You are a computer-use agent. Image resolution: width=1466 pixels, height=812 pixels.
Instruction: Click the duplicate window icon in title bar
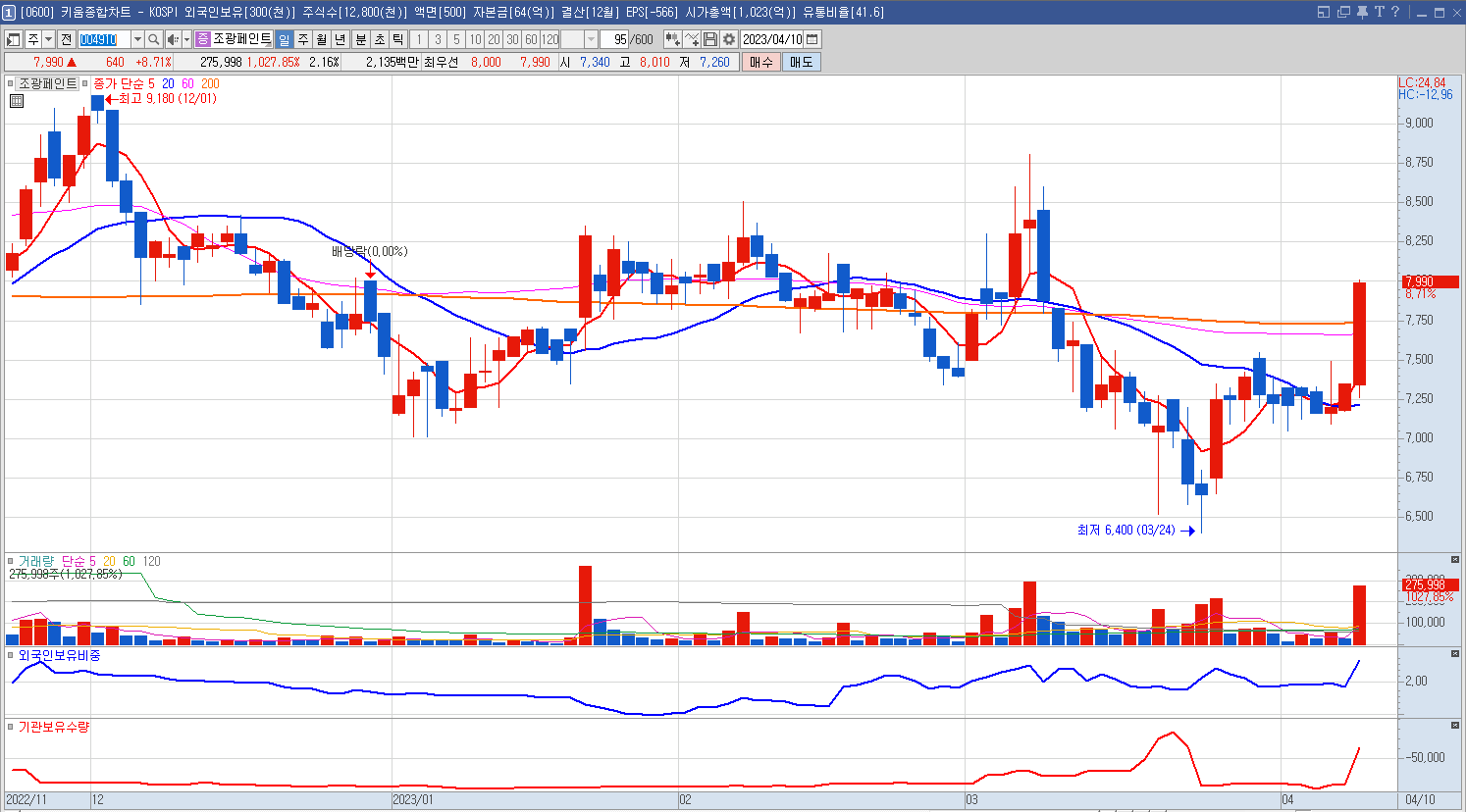[1343, 12]
